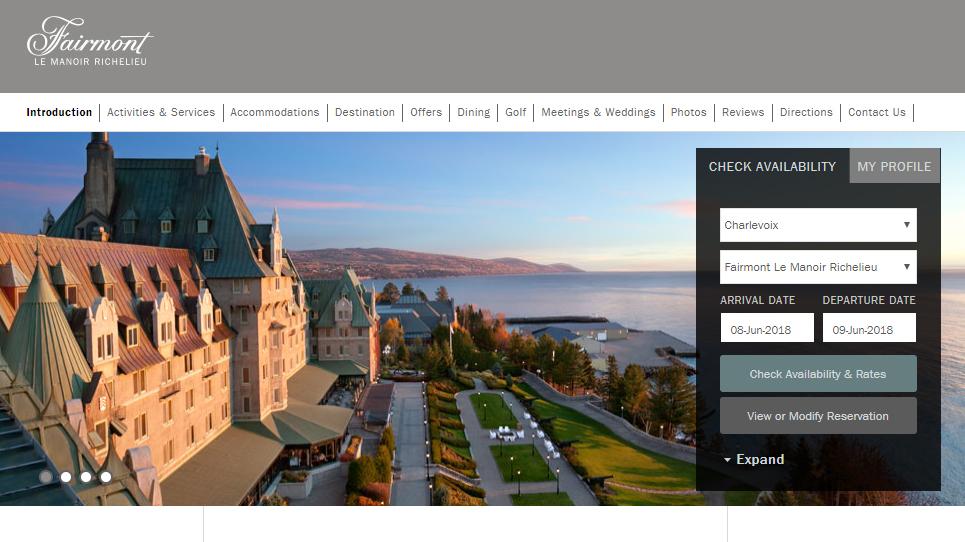Click the arrival date field
This screenshot has width=965, height=542.
point(767,329)
